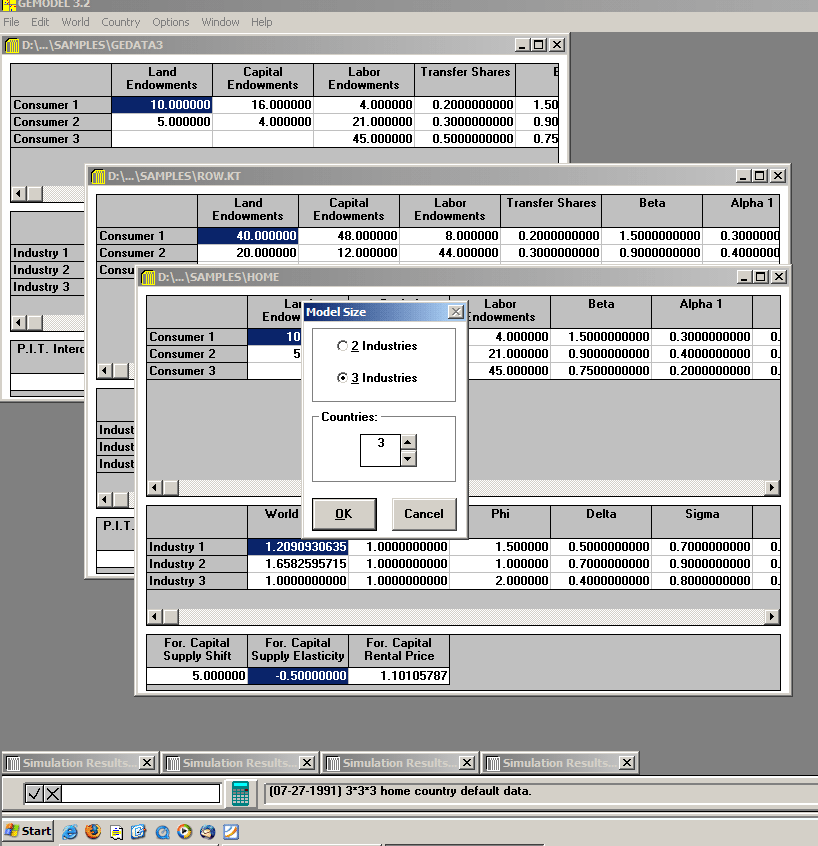
Task: Click the calculator icon in the status bar
Action: 240,793
